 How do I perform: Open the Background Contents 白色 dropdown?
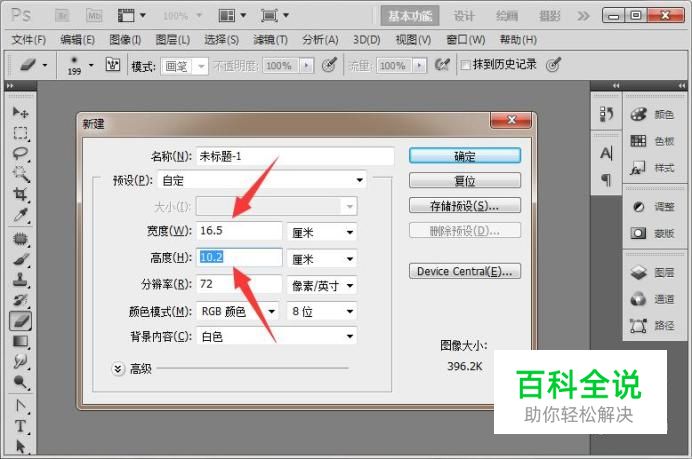tap(276, 337)
